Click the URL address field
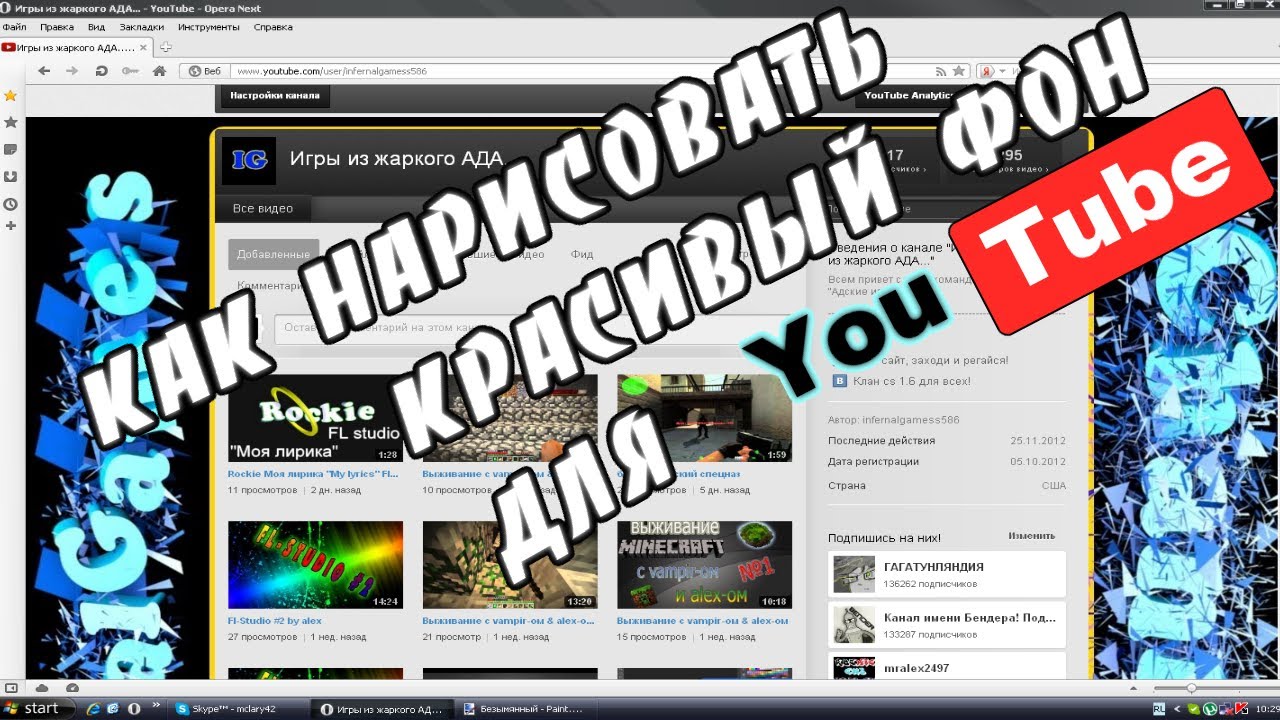The width and height of the screenshot is (1280, 720). coord(580,71)
